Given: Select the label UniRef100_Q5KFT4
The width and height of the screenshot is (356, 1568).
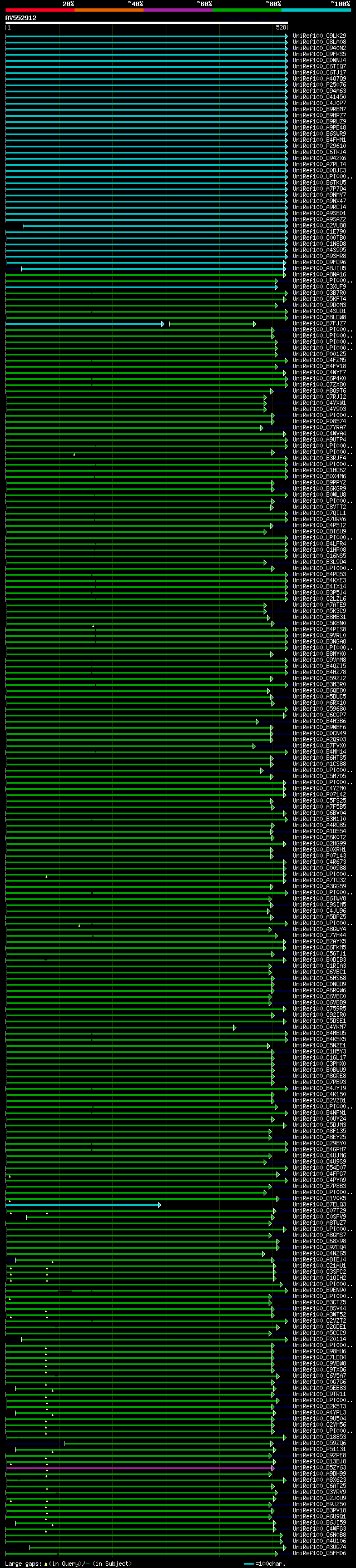Looking at the screenshot, I should (x=319, y=299).
